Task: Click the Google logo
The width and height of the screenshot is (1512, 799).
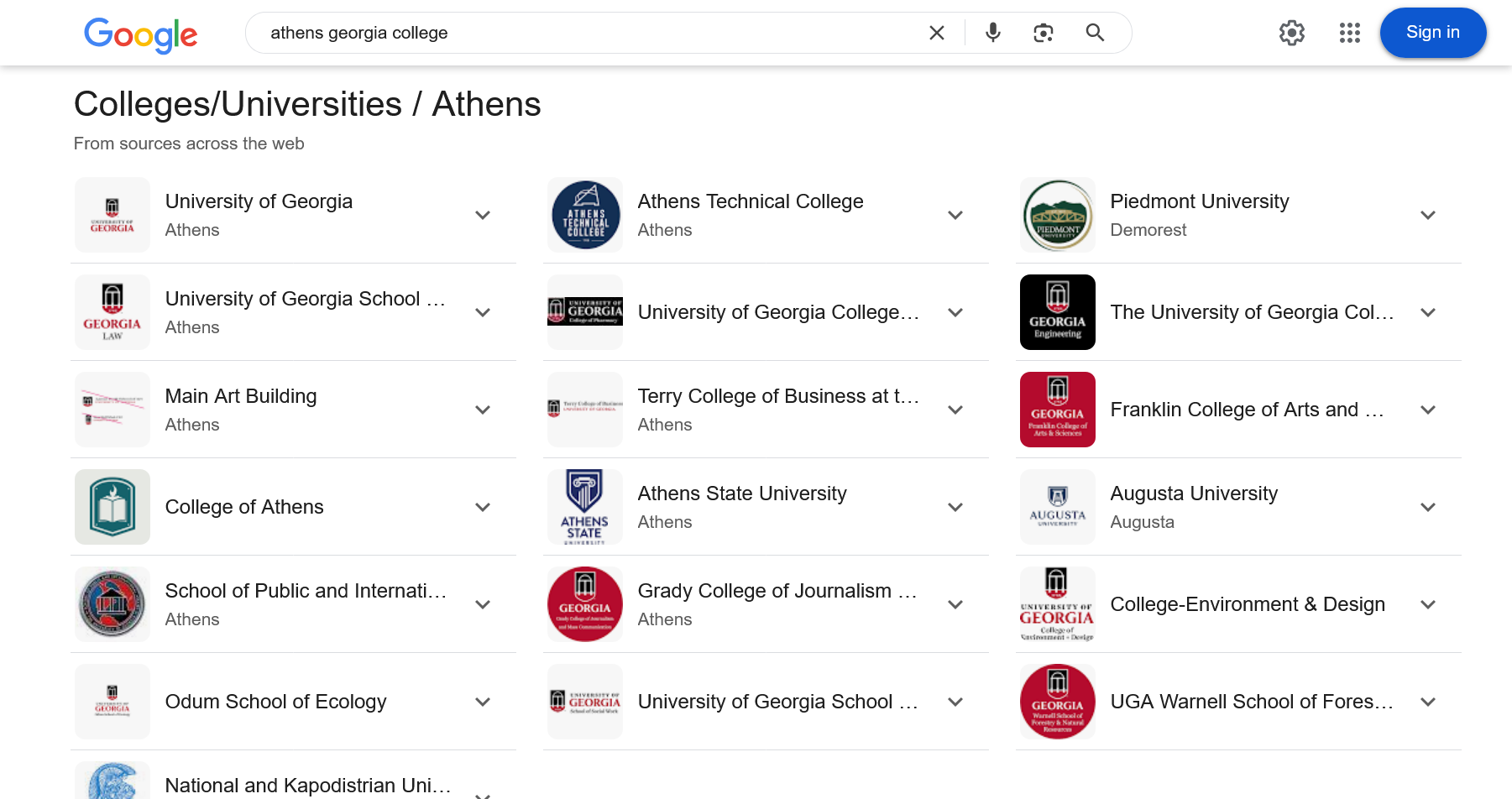Action: tap(140, 34)
